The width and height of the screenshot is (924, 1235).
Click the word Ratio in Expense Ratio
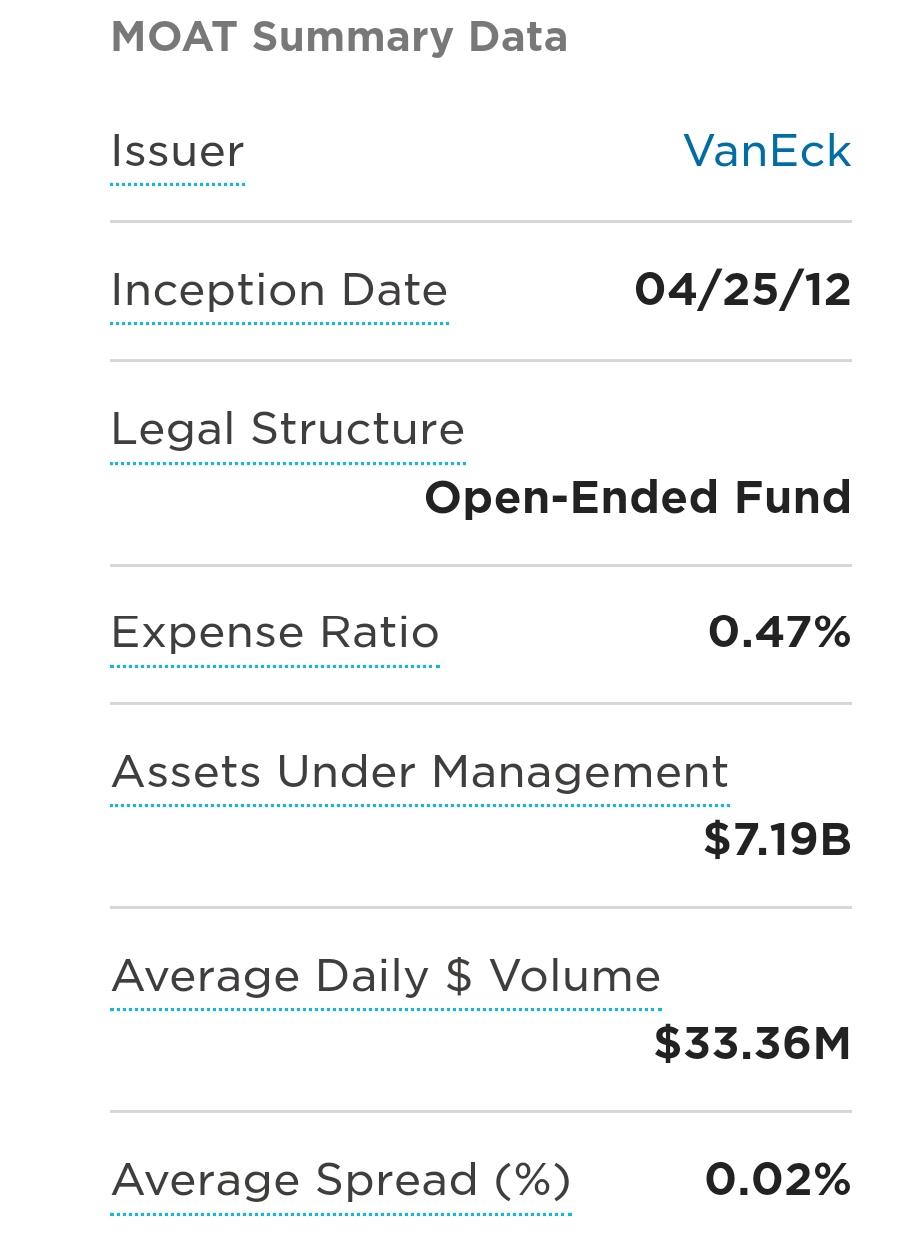(380, 633)
